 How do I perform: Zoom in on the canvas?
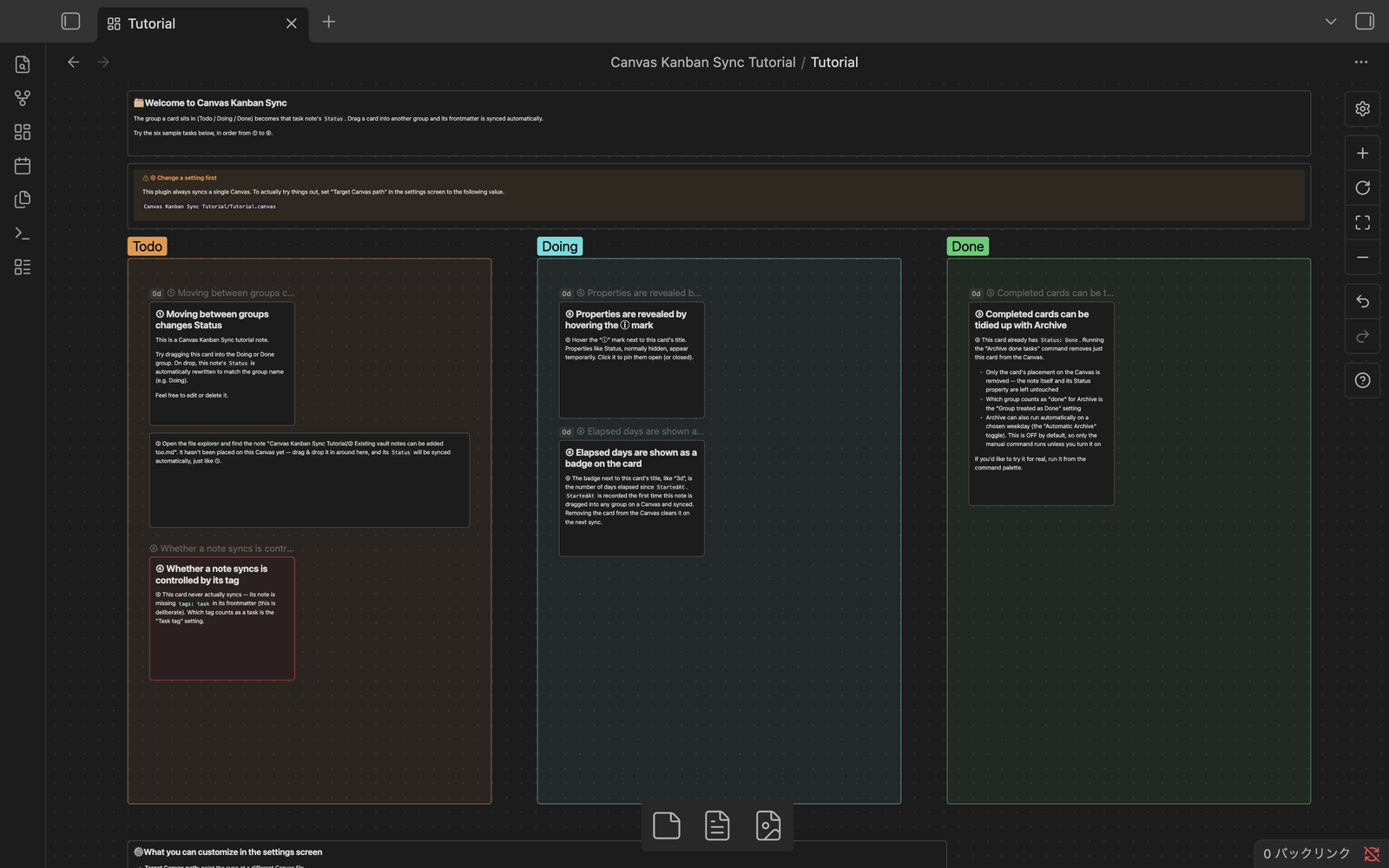1363,154
